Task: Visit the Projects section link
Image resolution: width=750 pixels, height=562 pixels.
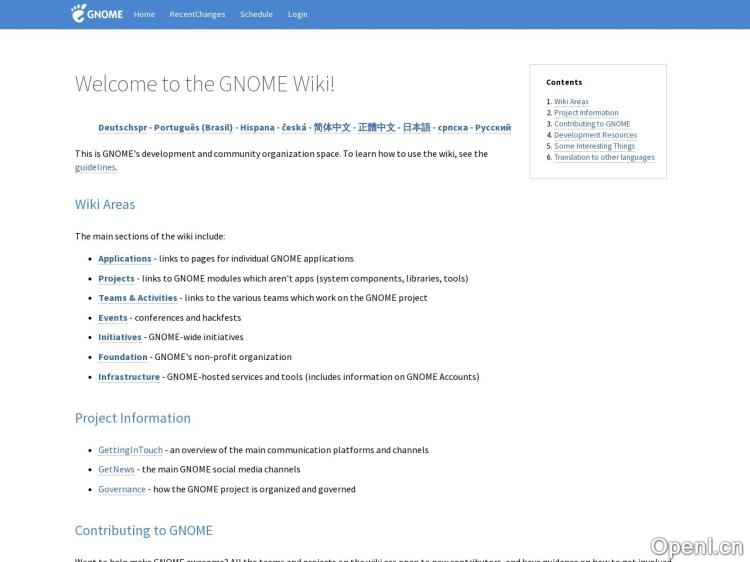Action: click(x=116, y=278)
